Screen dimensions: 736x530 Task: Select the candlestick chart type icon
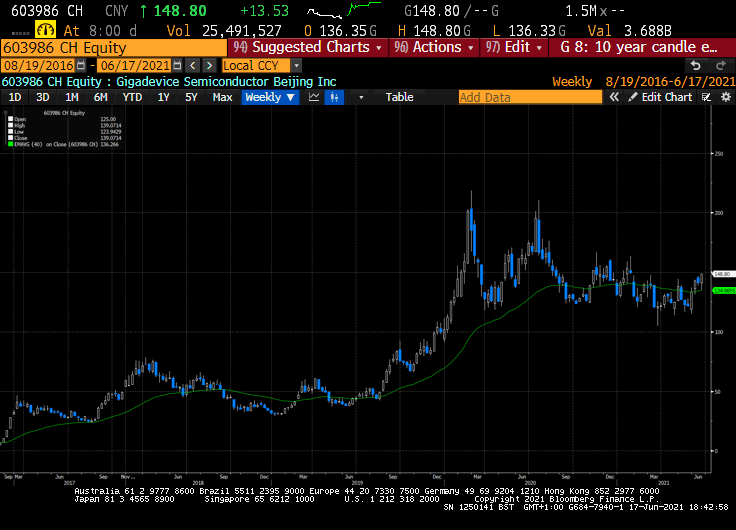334,97
